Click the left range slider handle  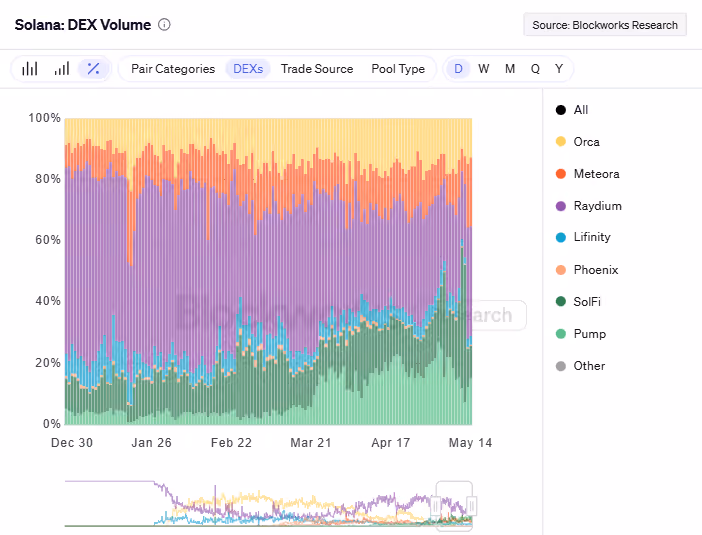[x=436, y=506]
